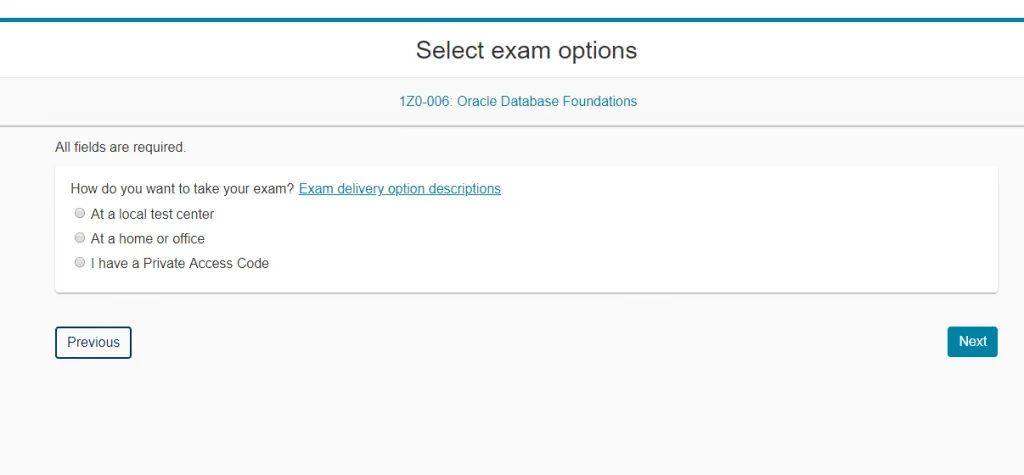Click the "At a local test center" label text
The width and height of the screenshot is (1024, 475).
pyautogui.click(x=152, y=214)
